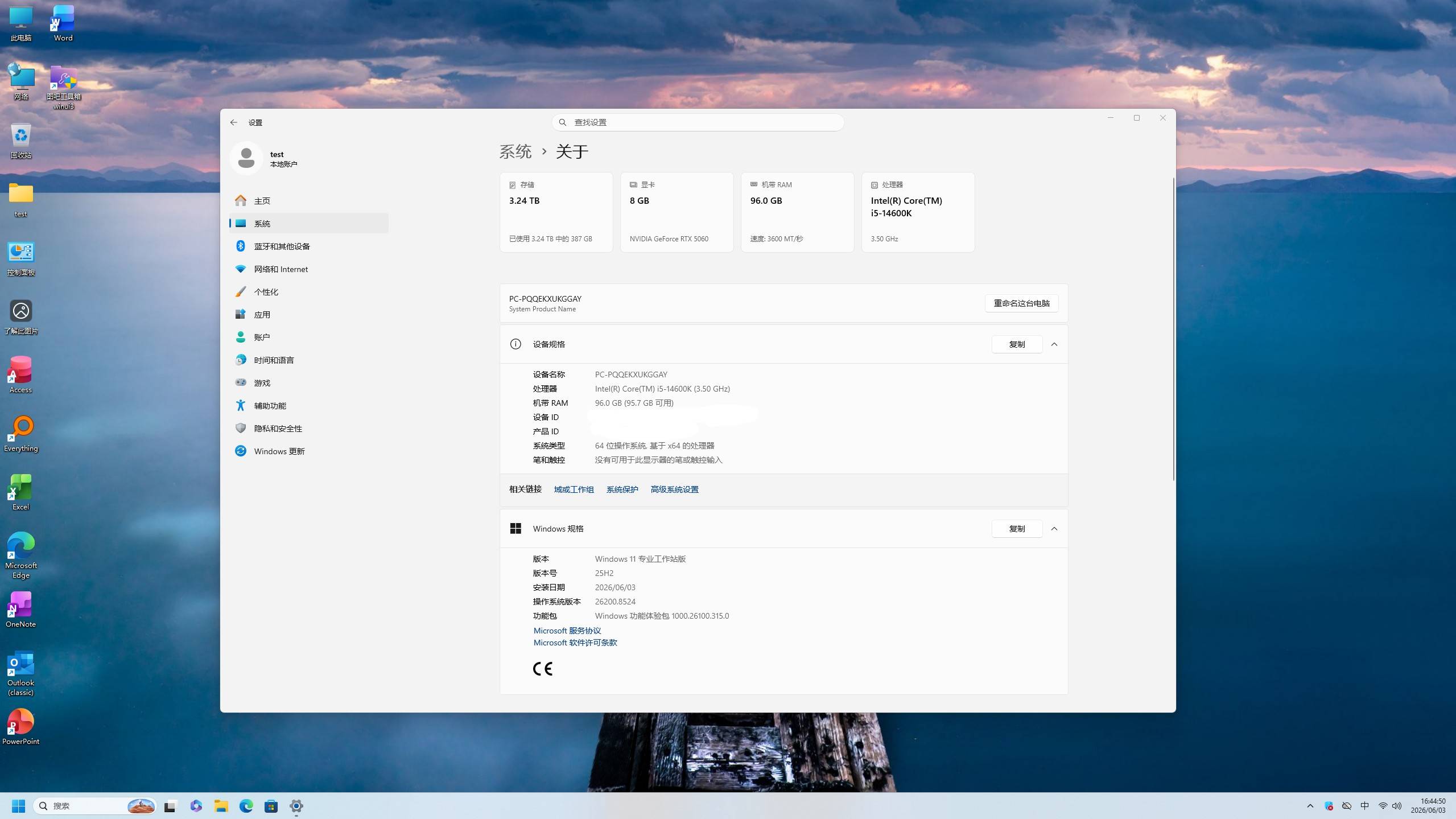Open Task View in the taskbar

(x=170, y=806)
